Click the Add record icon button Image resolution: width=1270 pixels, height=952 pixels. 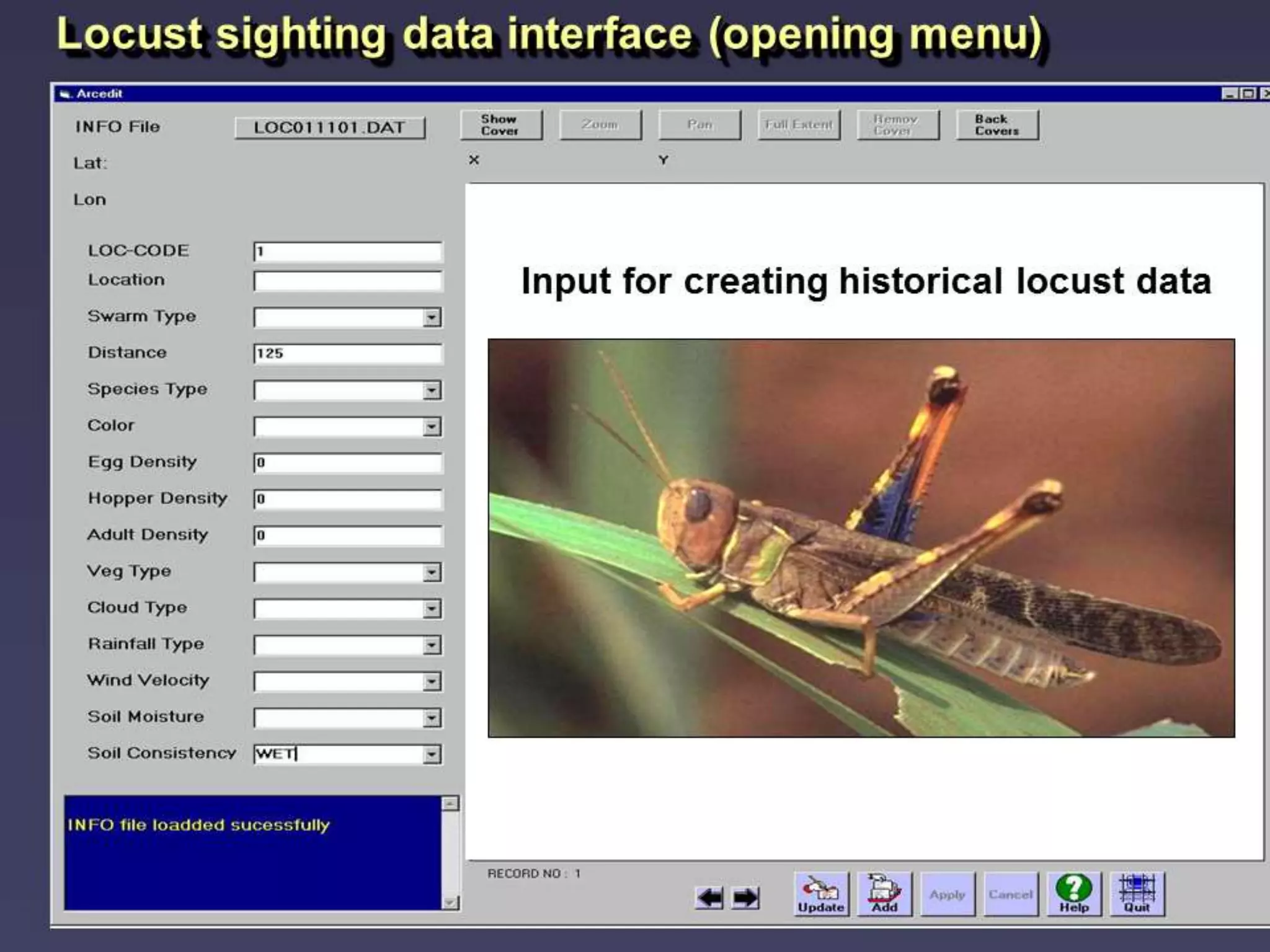pos(884,894)
